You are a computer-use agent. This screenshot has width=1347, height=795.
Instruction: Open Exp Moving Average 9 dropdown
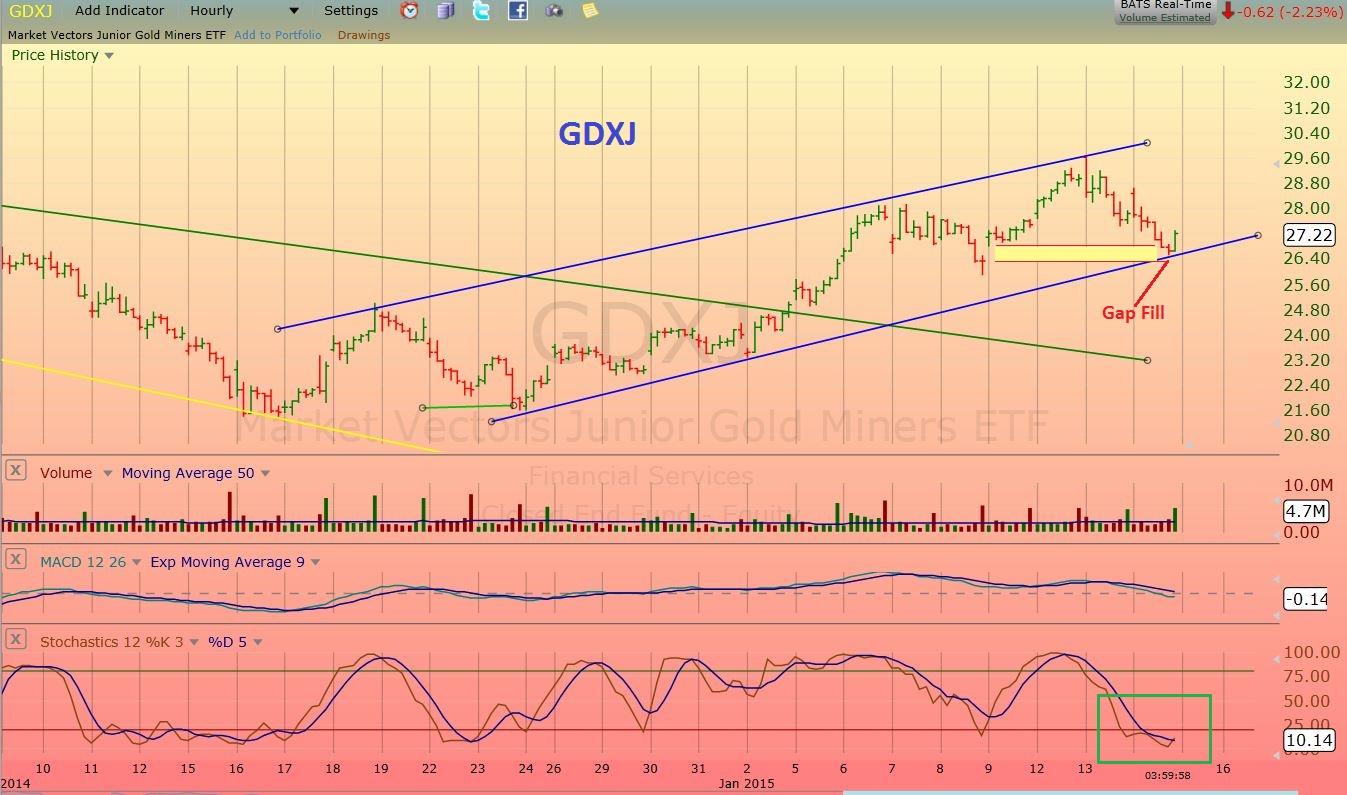pos(316,563)
